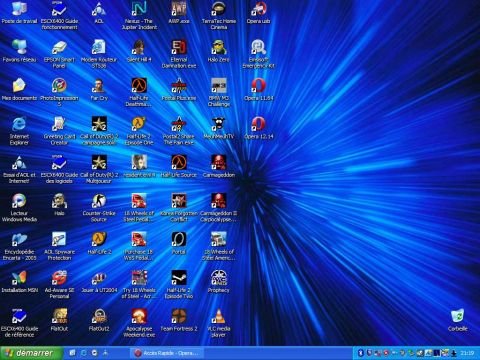This screenshot has height=360, width=480.
Task: Select Counter-Strike Source icon
Action: pos(99,201)
